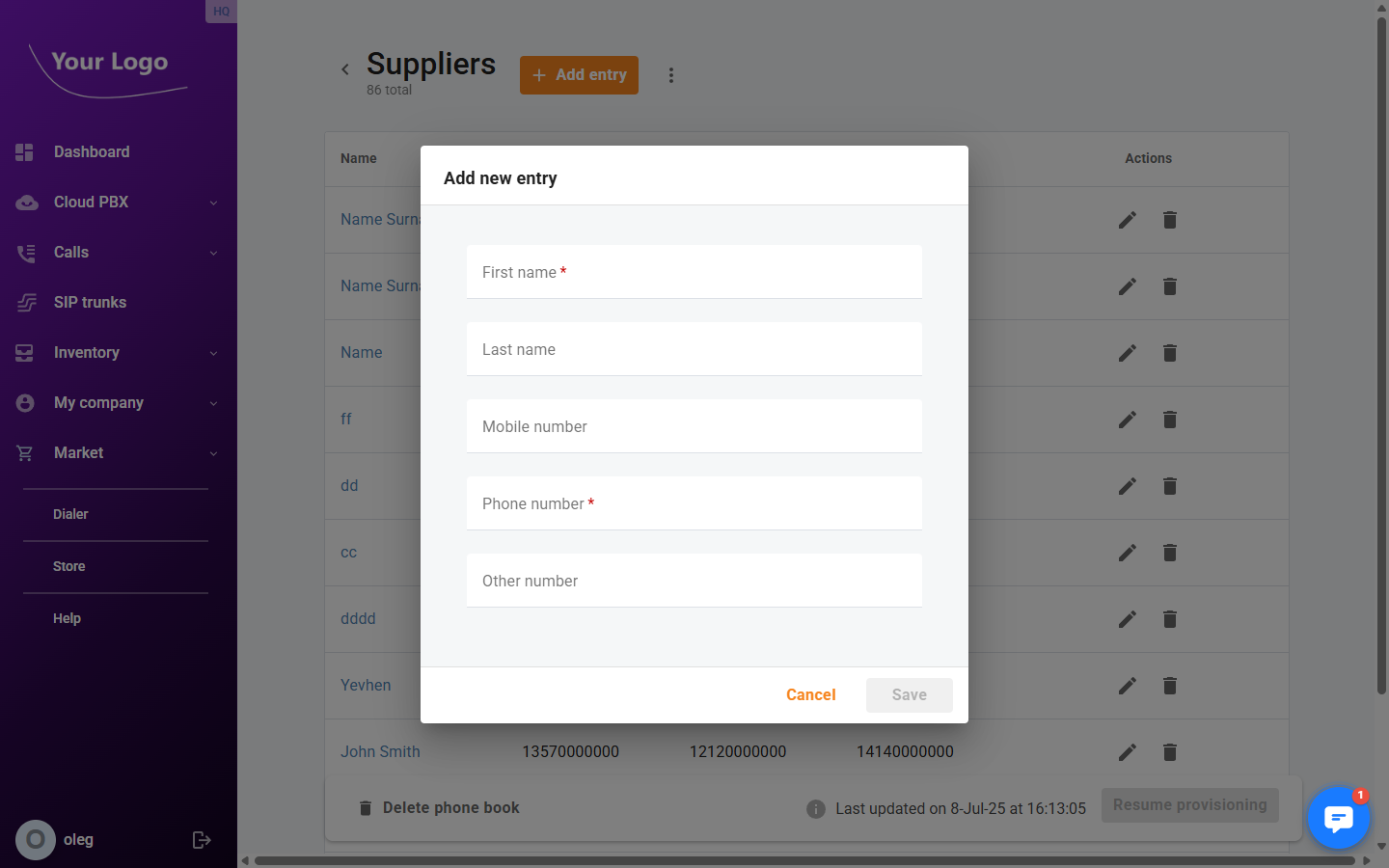Open the chat support bubble
The height and width of the screenshot is (868, 1389).
tap(1338, 818)
